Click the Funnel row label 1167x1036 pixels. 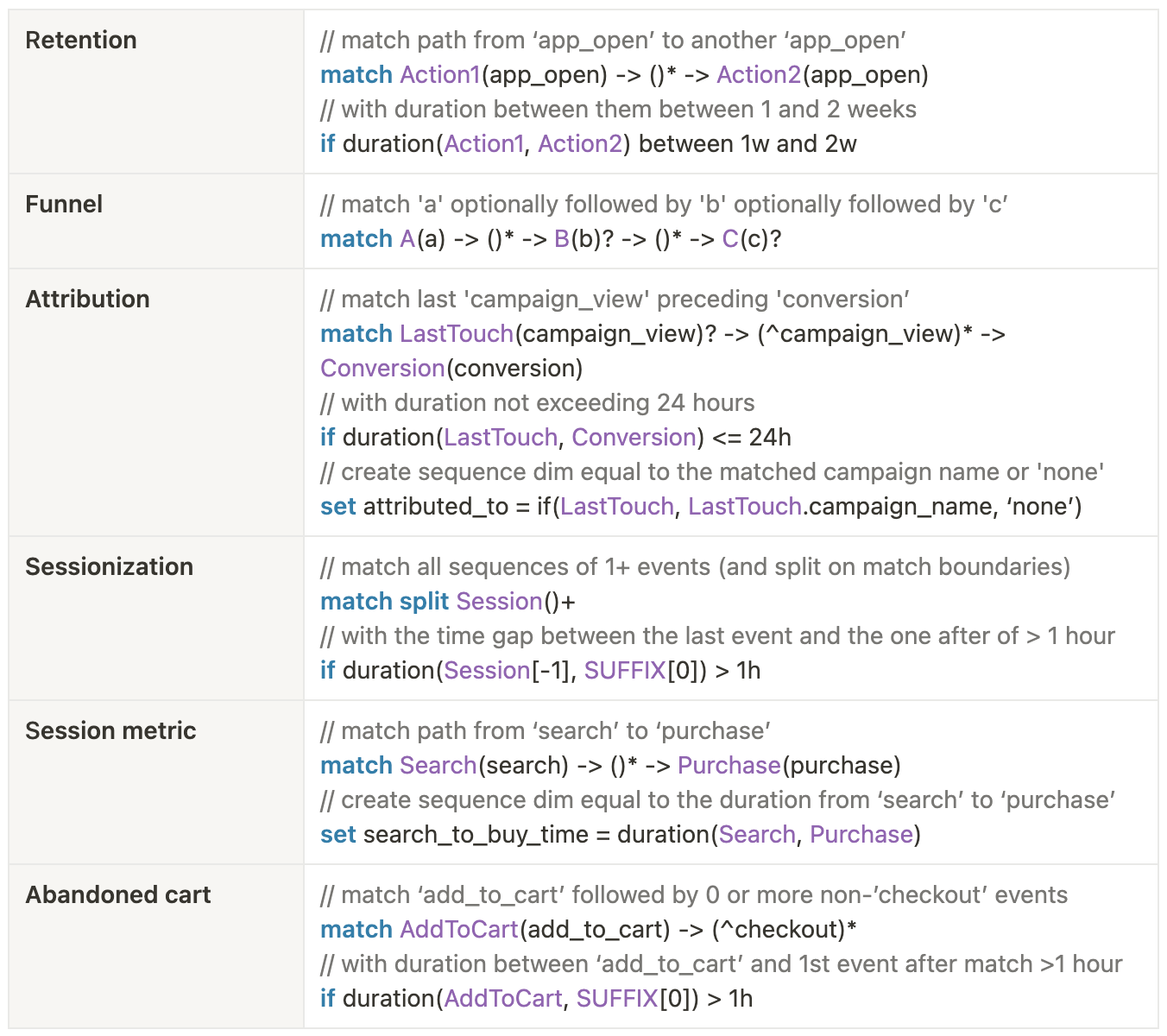(x=64, y=205)
